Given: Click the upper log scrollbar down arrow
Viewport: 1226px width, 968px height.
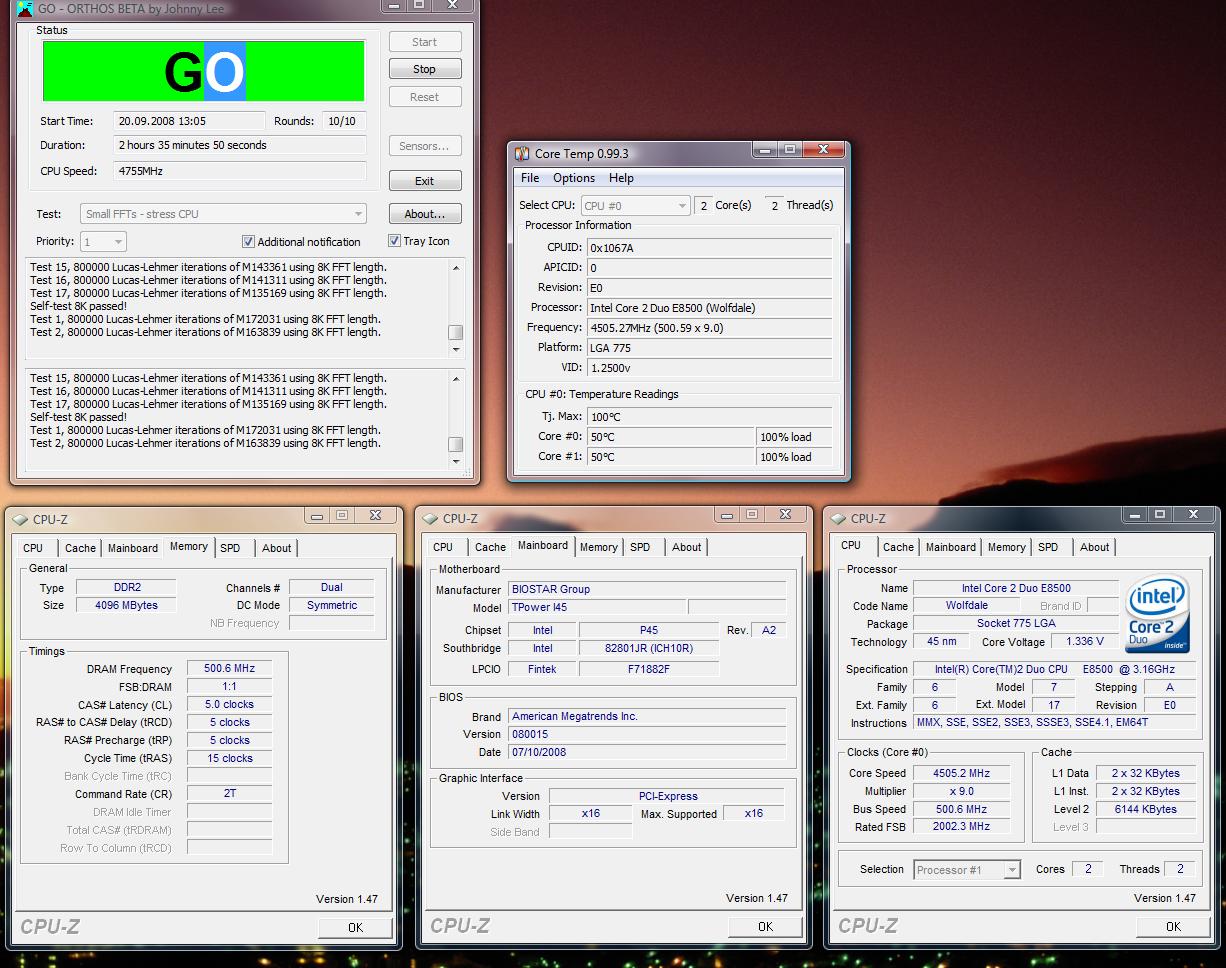Looking at the screenshot, I should pyautogui.click(x=456, y=349).
